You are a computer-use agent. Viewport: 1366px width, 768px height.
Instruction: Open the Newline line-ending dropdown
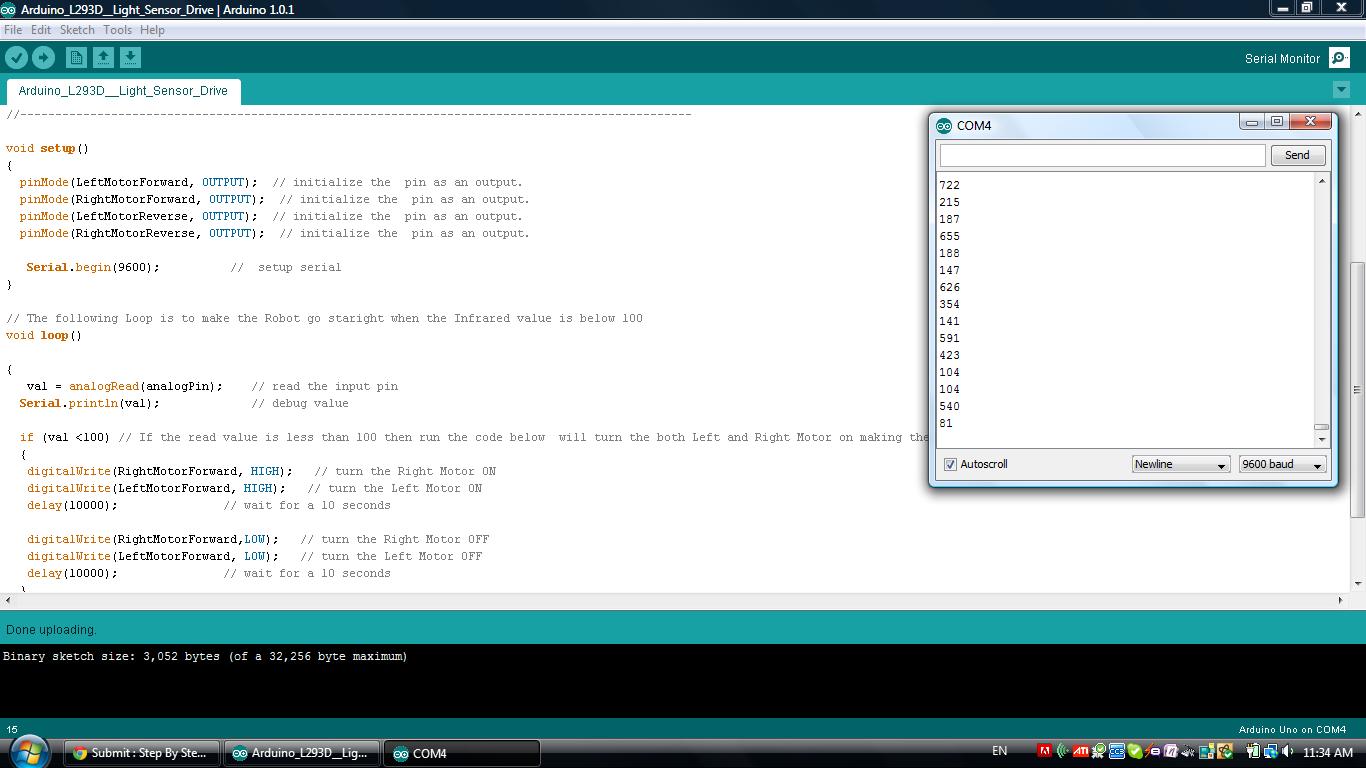pos(1180,464)
